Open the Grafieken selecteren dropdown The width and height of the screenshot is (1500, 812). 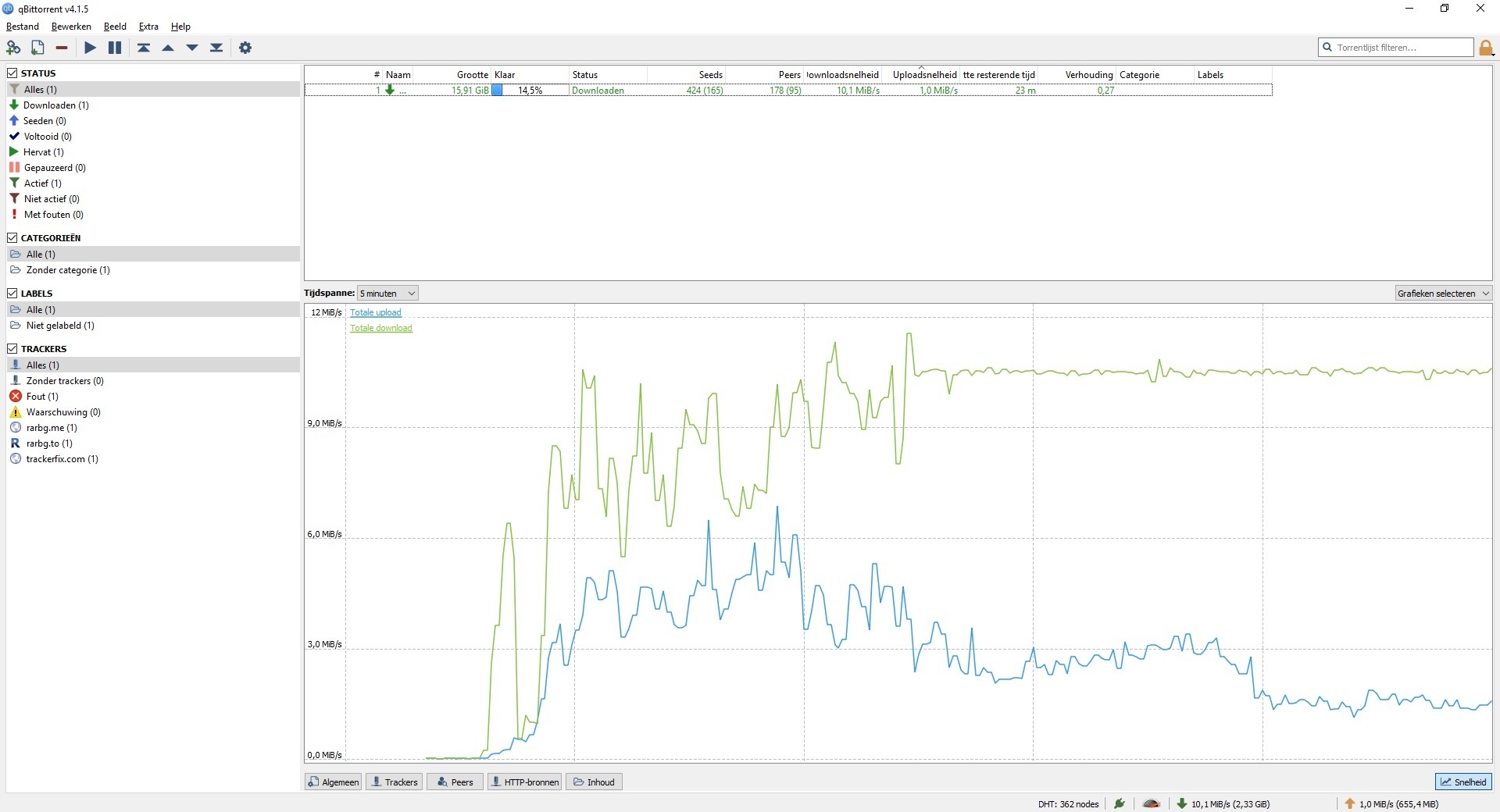click(x=1444, y=293)
